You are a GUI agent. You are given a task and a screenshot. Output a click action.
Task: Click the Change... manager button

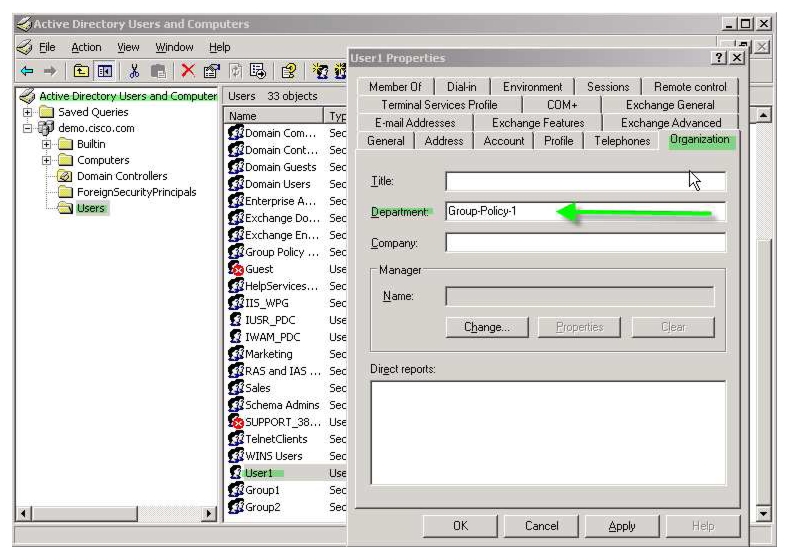(487, 327)
